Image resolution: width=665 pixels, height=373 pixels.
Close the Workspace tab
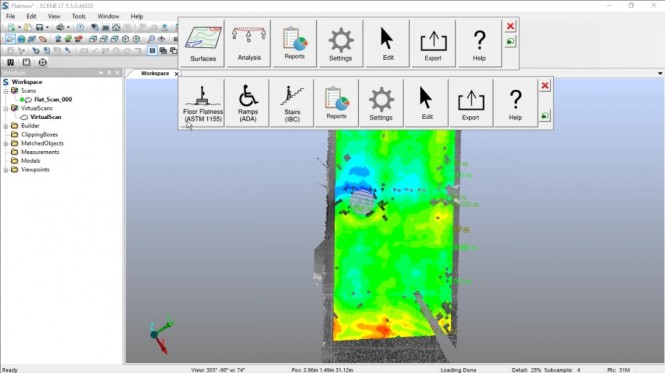176,74
